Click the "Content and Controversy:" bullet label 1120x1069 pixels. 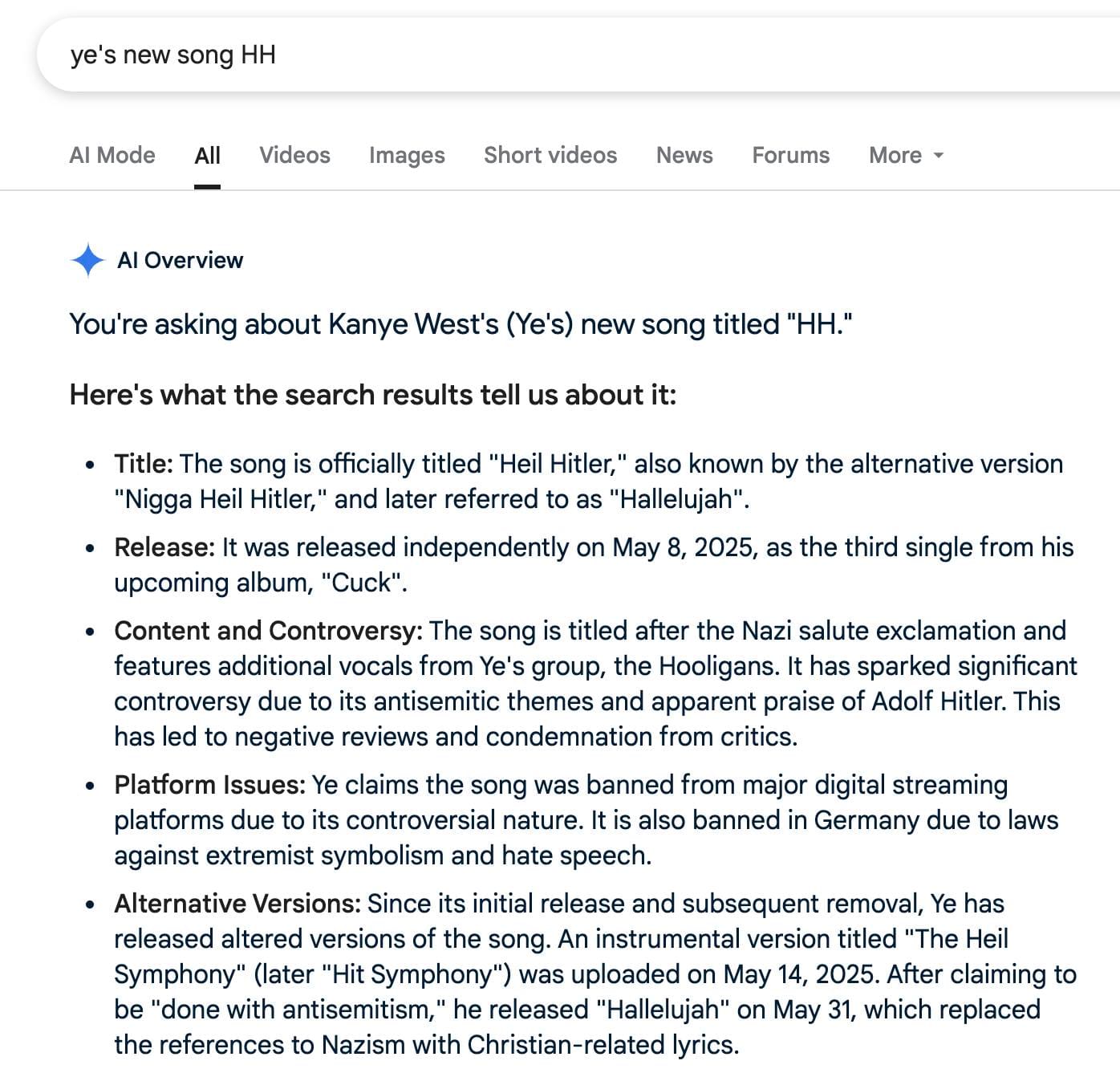point(268,631)
